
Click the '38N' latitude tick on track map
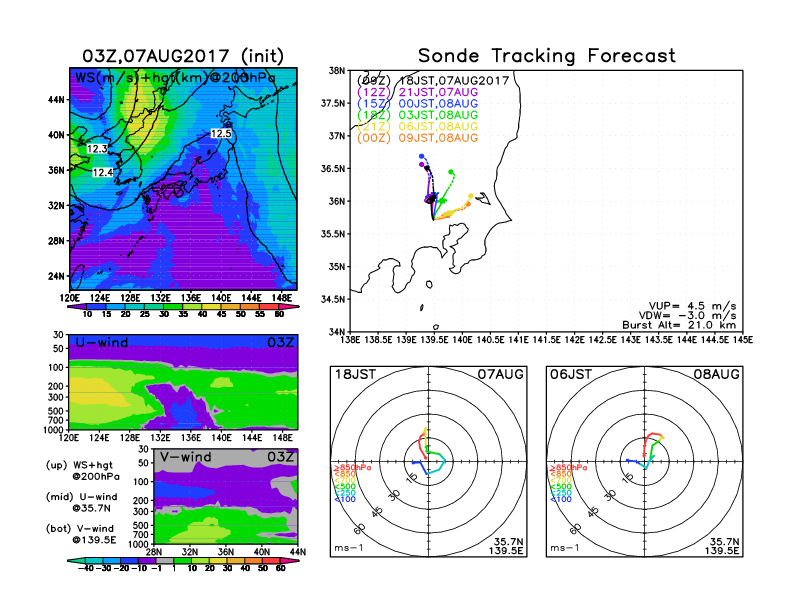click(336, 71)
